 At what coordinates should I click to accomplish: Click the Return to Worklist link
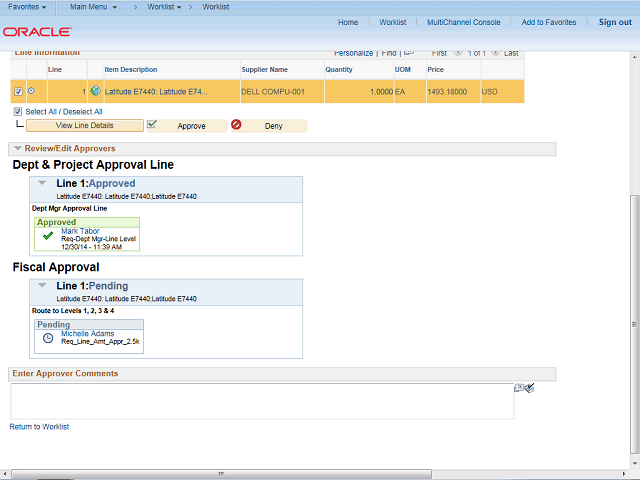click(x=39, y=427)
